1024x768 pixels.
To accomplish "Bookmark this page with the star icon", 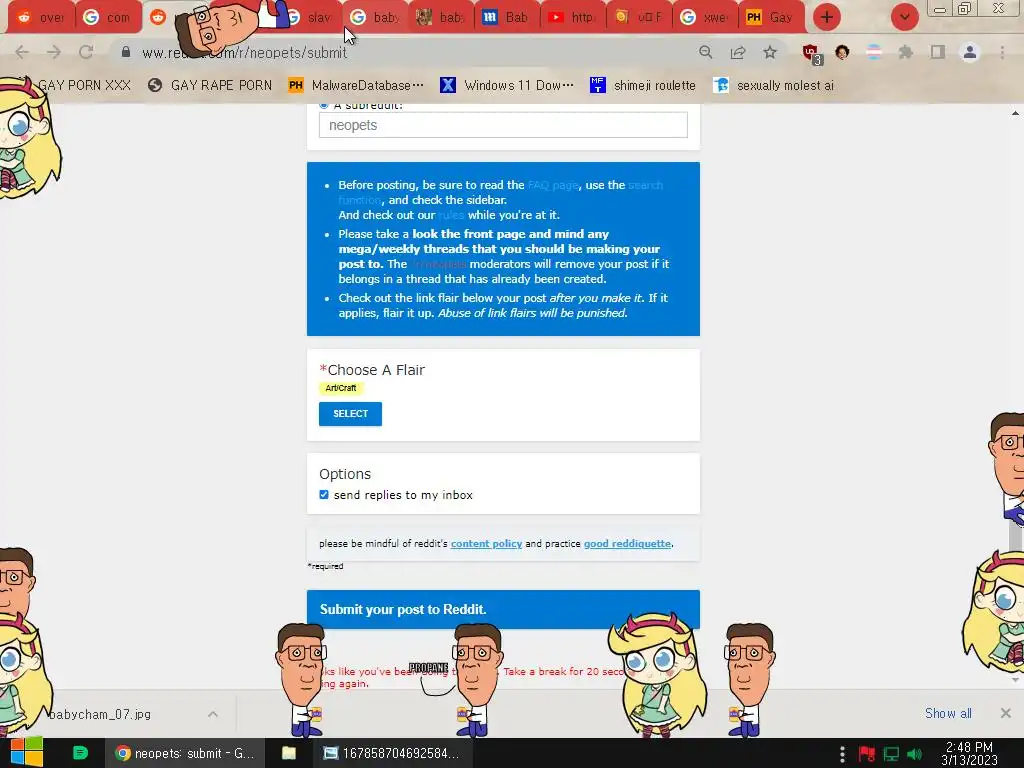I will coord(770,52).
